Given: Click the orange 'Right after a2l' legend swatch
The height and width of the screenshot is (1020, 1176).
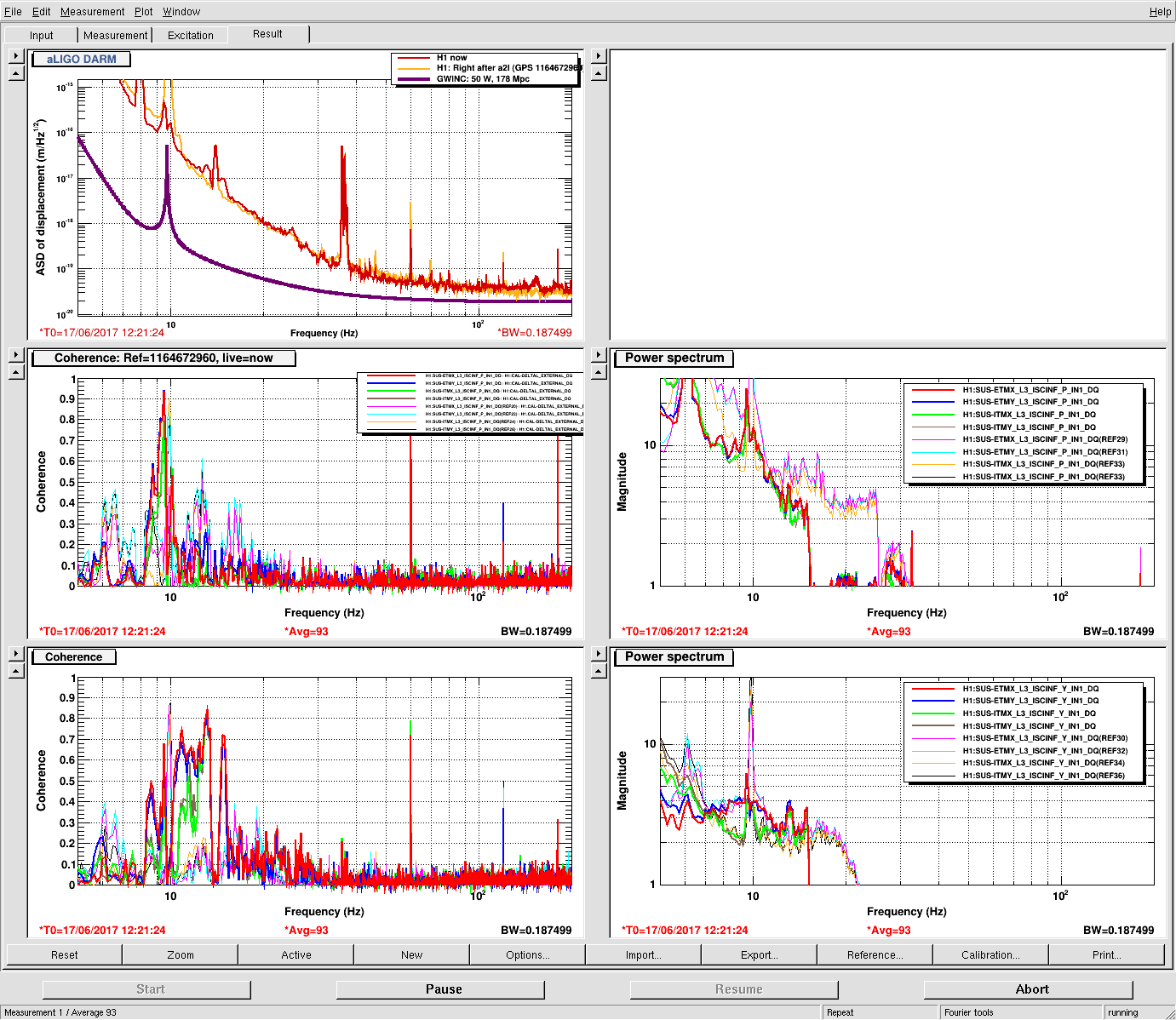Looking at the screenshot, I should [414, 68].
